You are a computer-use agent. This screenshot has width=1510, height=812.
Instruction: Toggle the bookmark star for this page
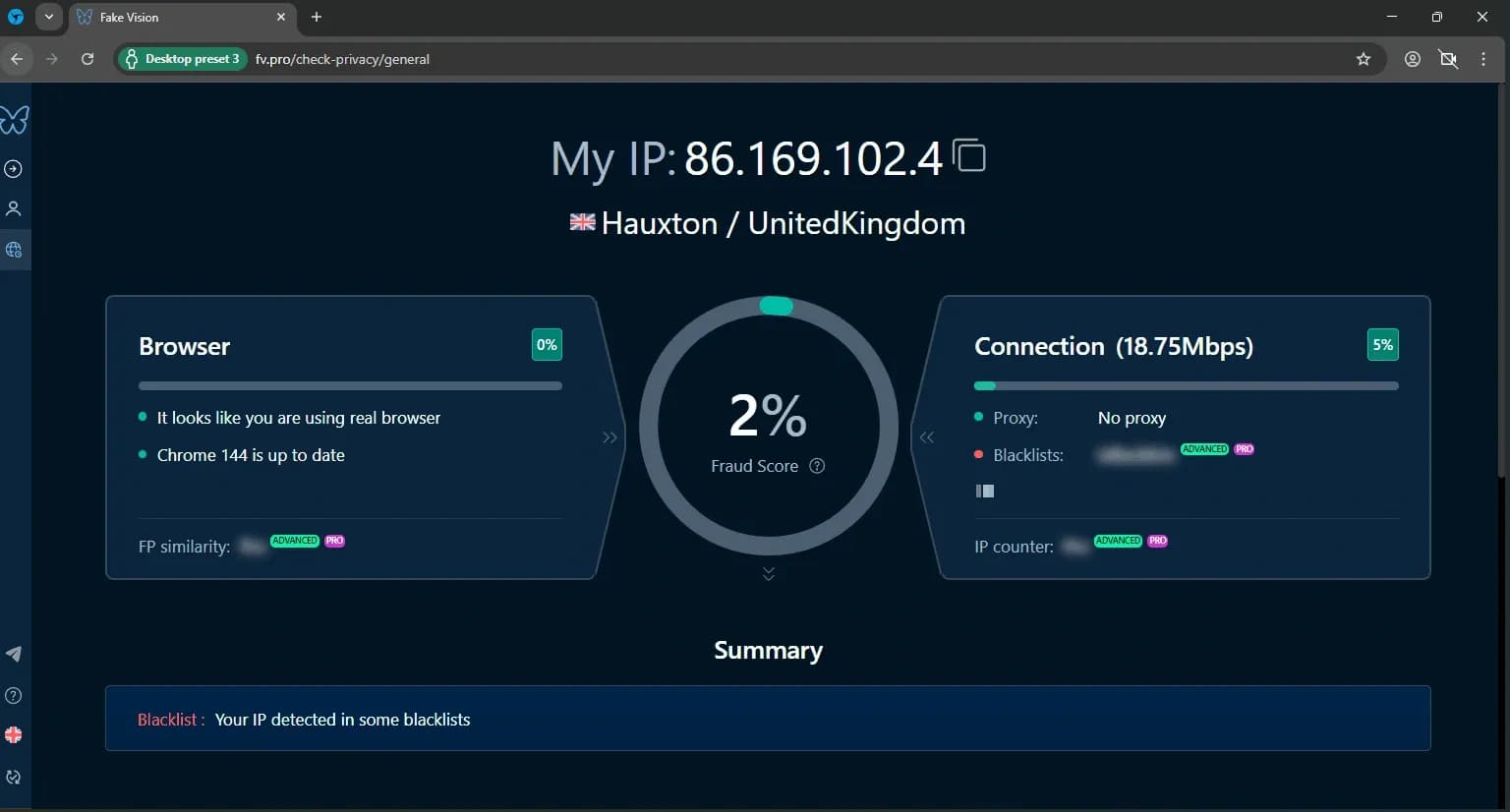pos(1364,59)
